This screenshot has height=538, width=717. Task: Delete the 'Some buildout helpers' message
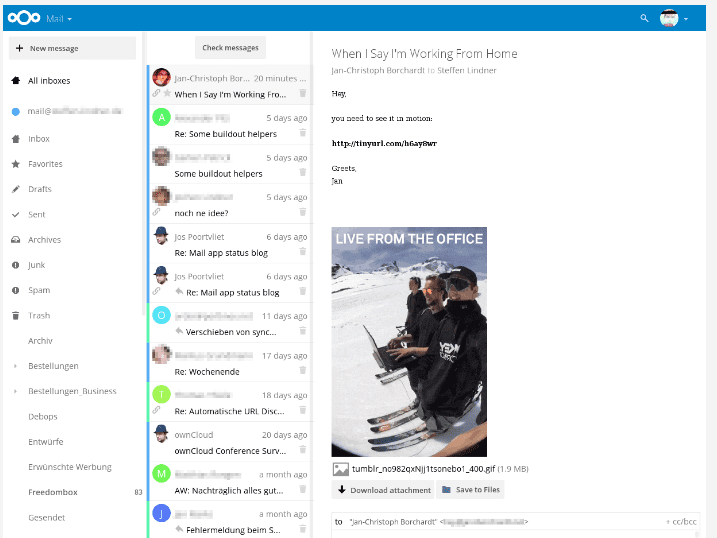click(303, 172)
